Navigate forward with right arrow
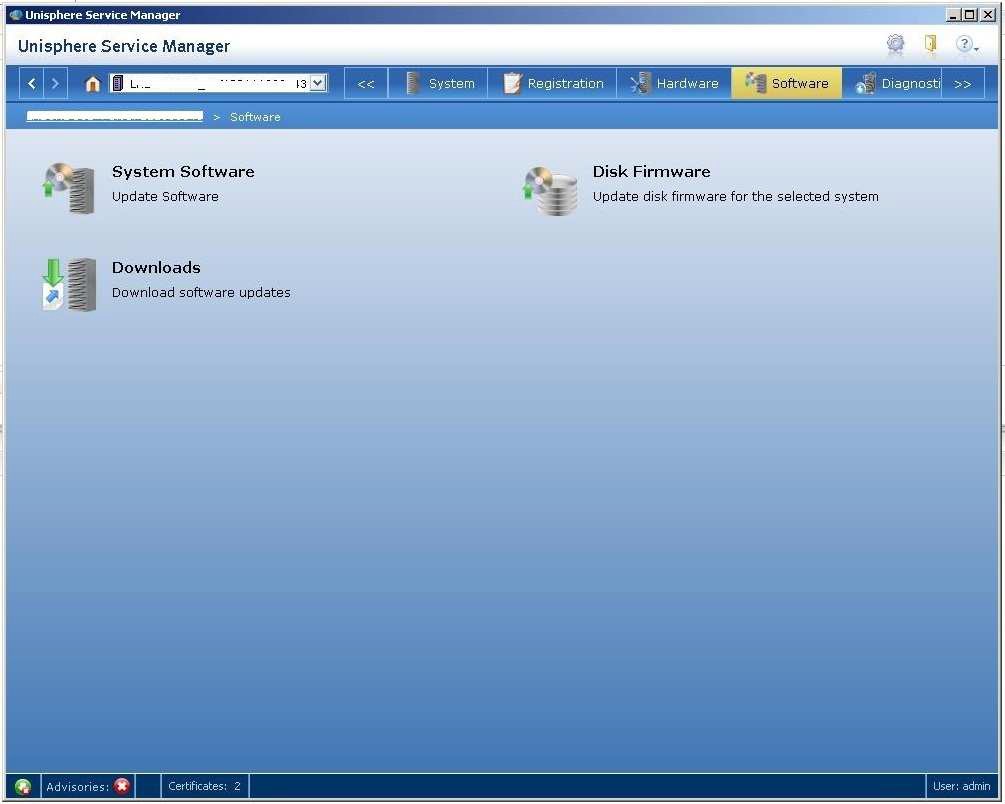 [55, 83]
